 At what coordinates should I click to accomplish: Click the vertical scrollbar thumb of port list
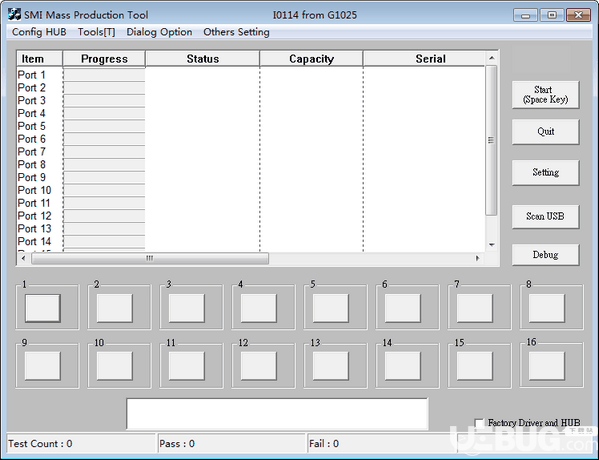coord(491,140)
